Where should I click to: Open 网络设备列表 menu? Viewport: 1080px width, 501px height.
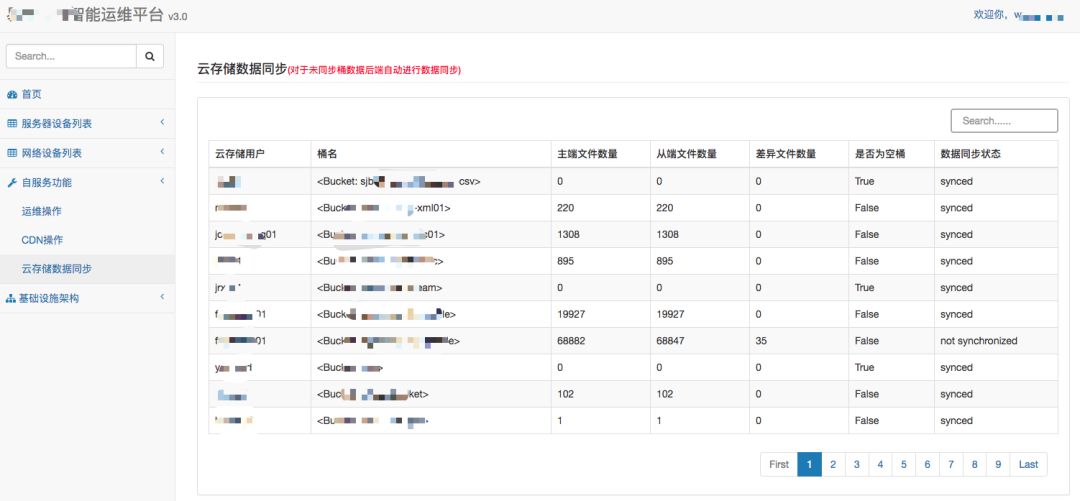click(x=87, y=153)
